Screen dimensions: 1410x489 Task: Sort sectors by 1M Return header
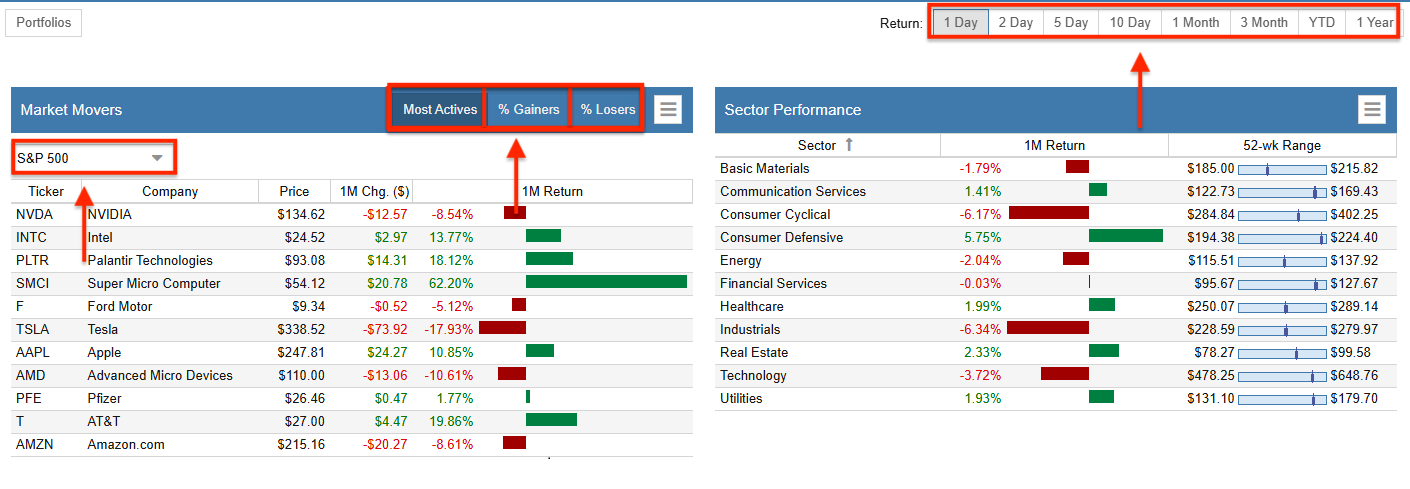pyautogui.click(x=1053, y=145)
